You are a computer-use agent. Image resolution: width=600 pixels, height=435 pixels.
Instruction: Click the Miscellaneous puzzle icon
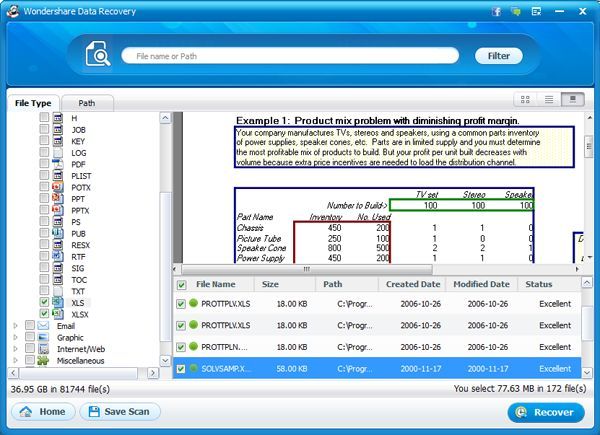43,360
